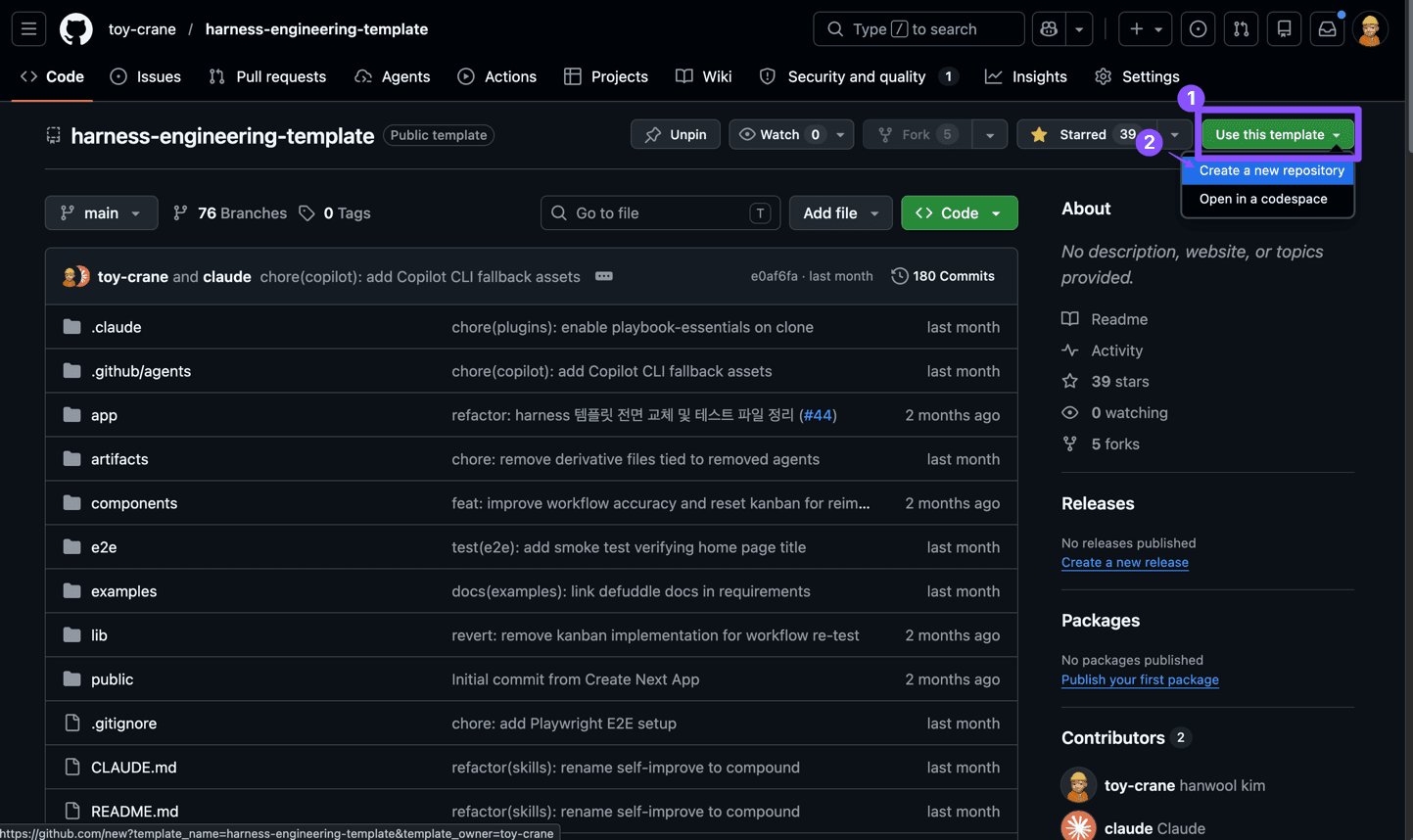Image resolution: width=1413 pixels, height=840 pixels.
Task: Click the Type / to search box
Action: (x=918, y=29)
